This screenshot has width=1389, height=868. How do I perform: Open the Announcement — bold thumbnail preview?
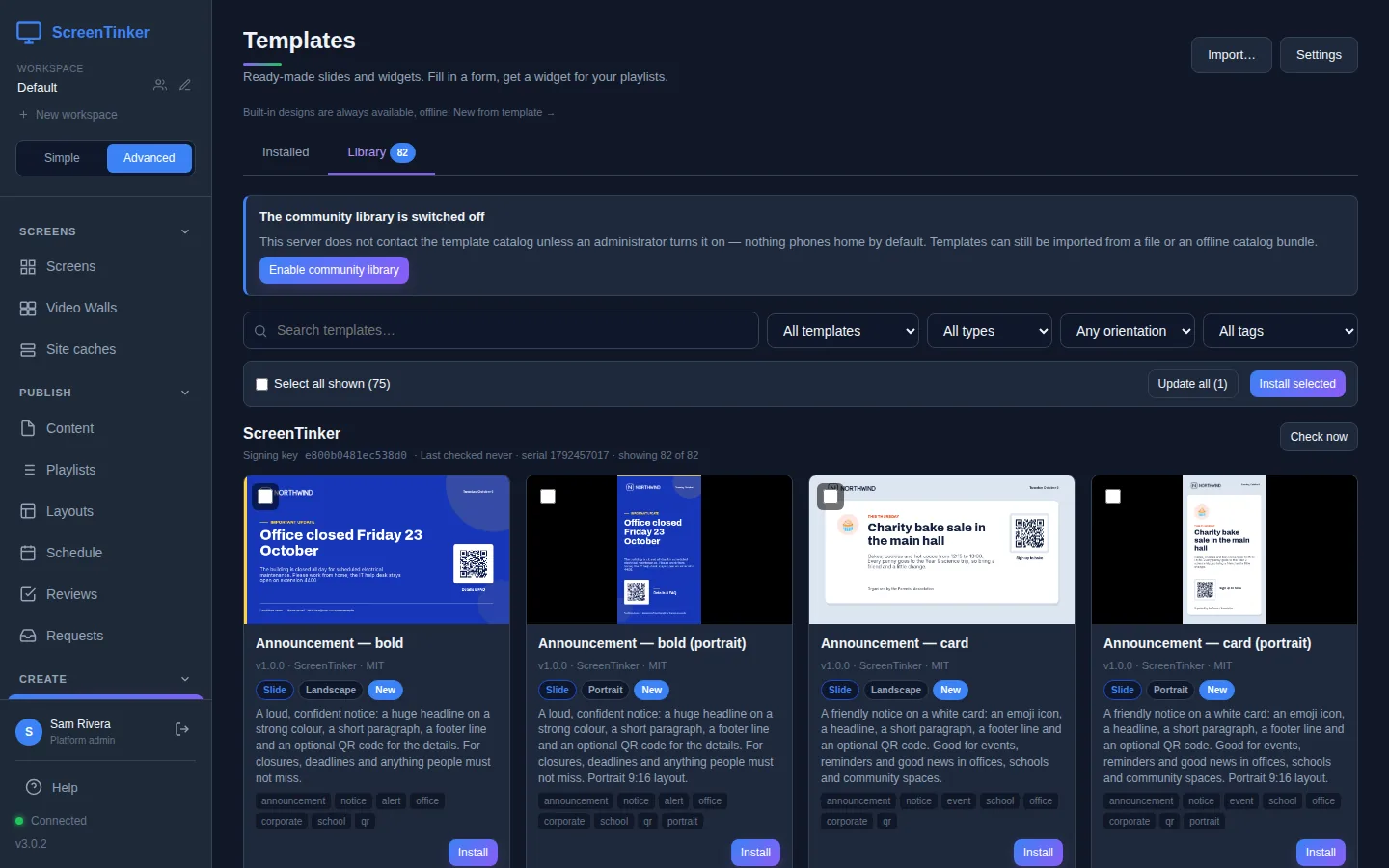coord(377,550)
